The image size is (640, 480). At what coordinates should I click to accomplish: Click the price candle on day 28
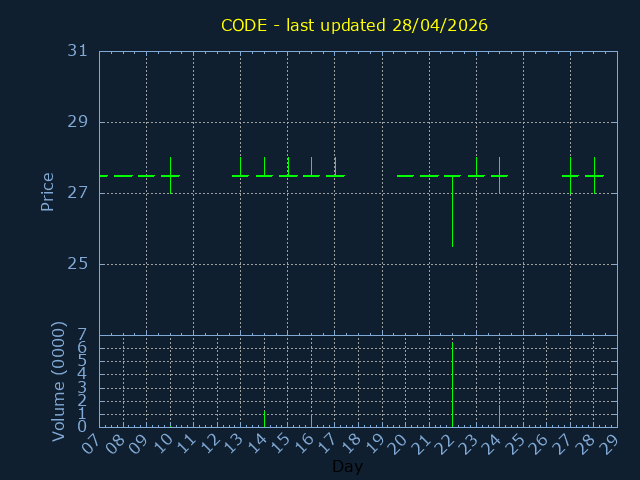coord(594,175)
